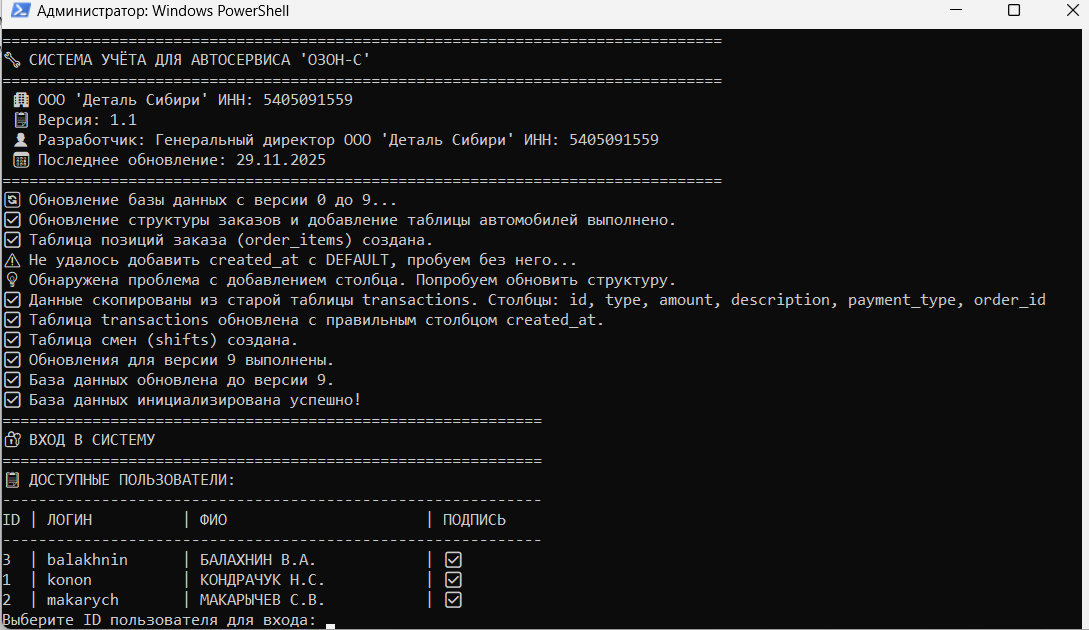Click the ID value '3' in the balakhnin row
Image resolution: width=1089 pixels, height=630 pixels.
(x=6, y=560)
